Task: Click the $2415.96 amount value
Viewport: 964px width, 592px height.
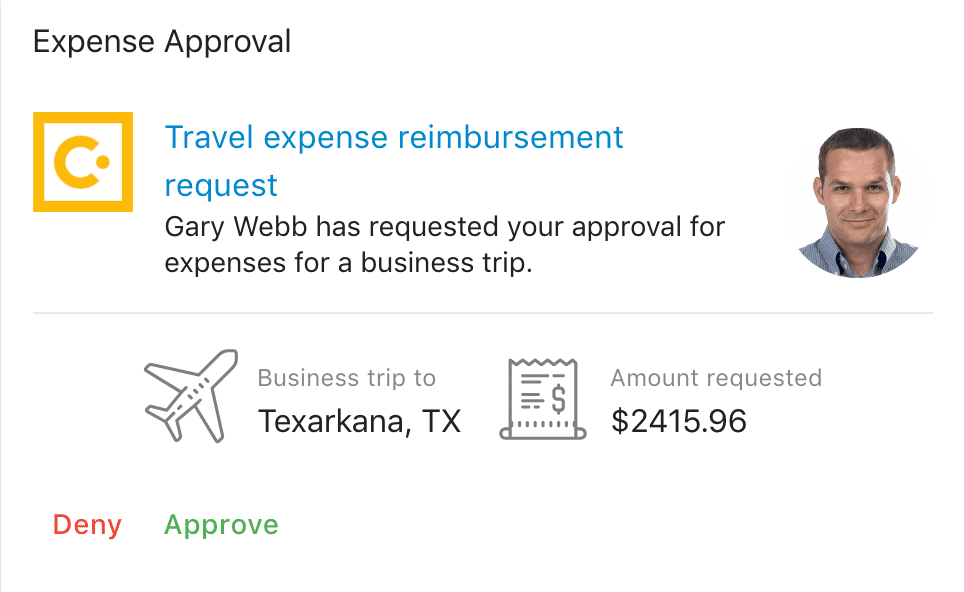Action: pos(679,422)
